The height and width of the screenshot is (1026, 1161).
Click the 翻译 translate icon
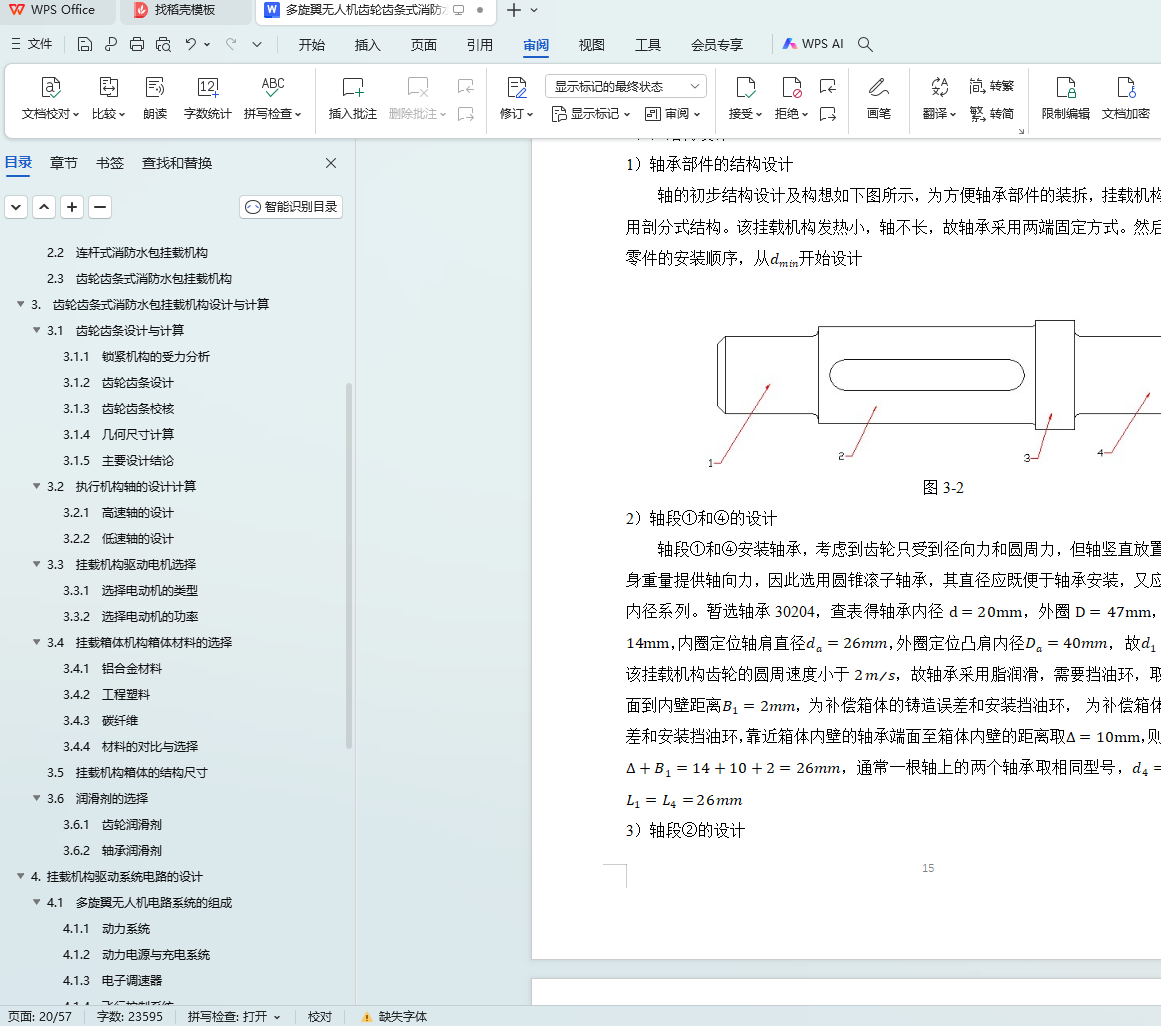pos(939,87)
